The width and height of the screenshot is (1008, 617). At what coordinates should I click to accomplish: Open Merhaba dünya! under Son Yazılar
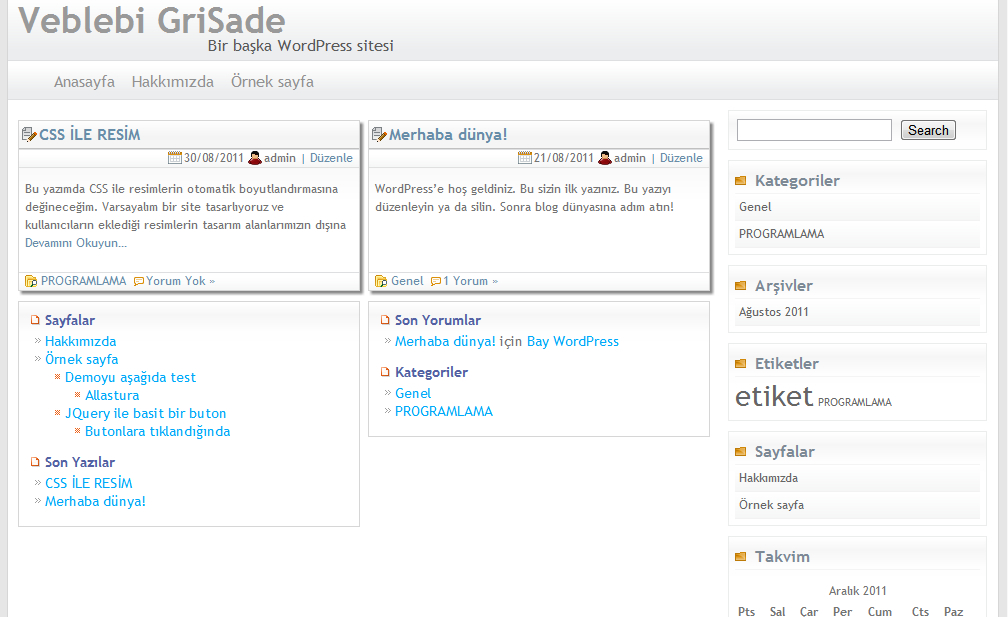click(95, 501)
